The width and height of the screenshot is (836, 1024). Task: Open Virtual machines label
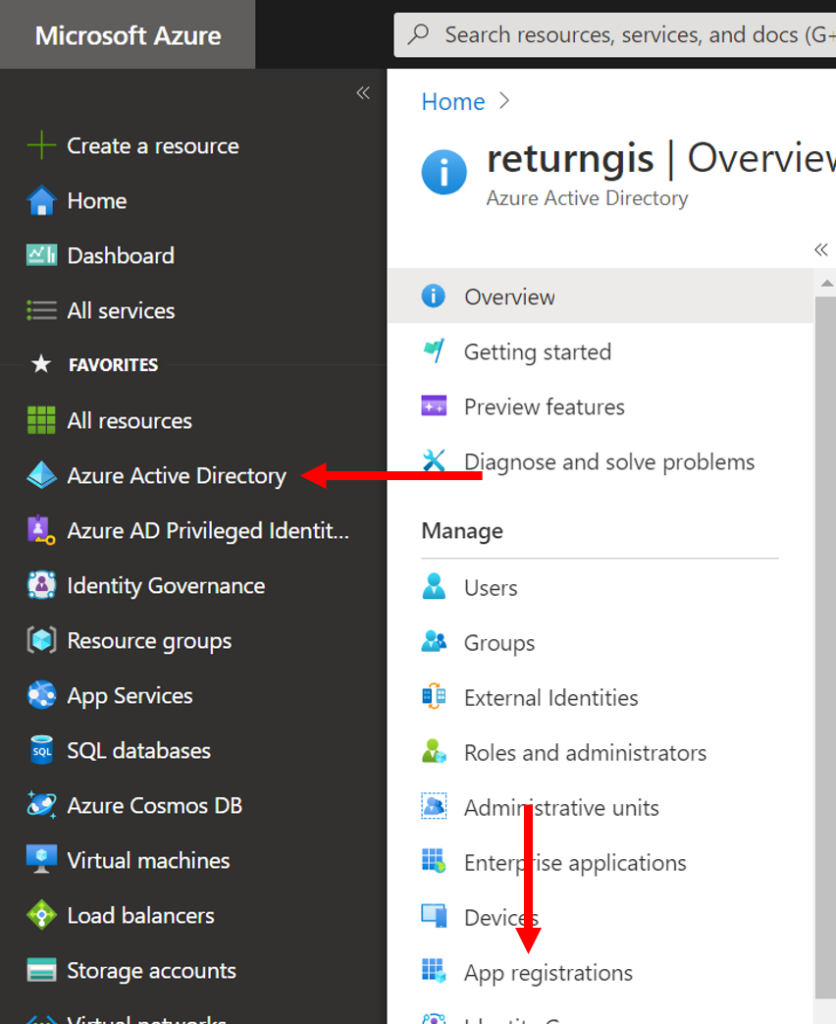tap(148, 860)
